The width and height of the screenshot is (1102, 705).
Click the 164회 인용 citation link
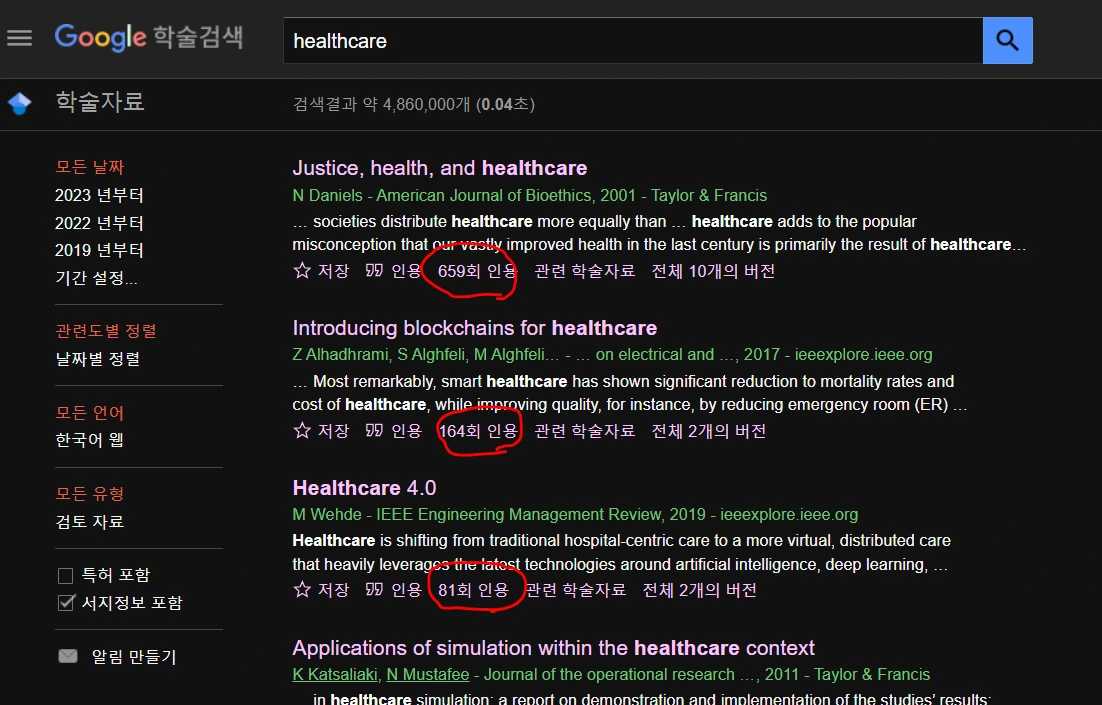pyautogui.click(x=477, y=431)
